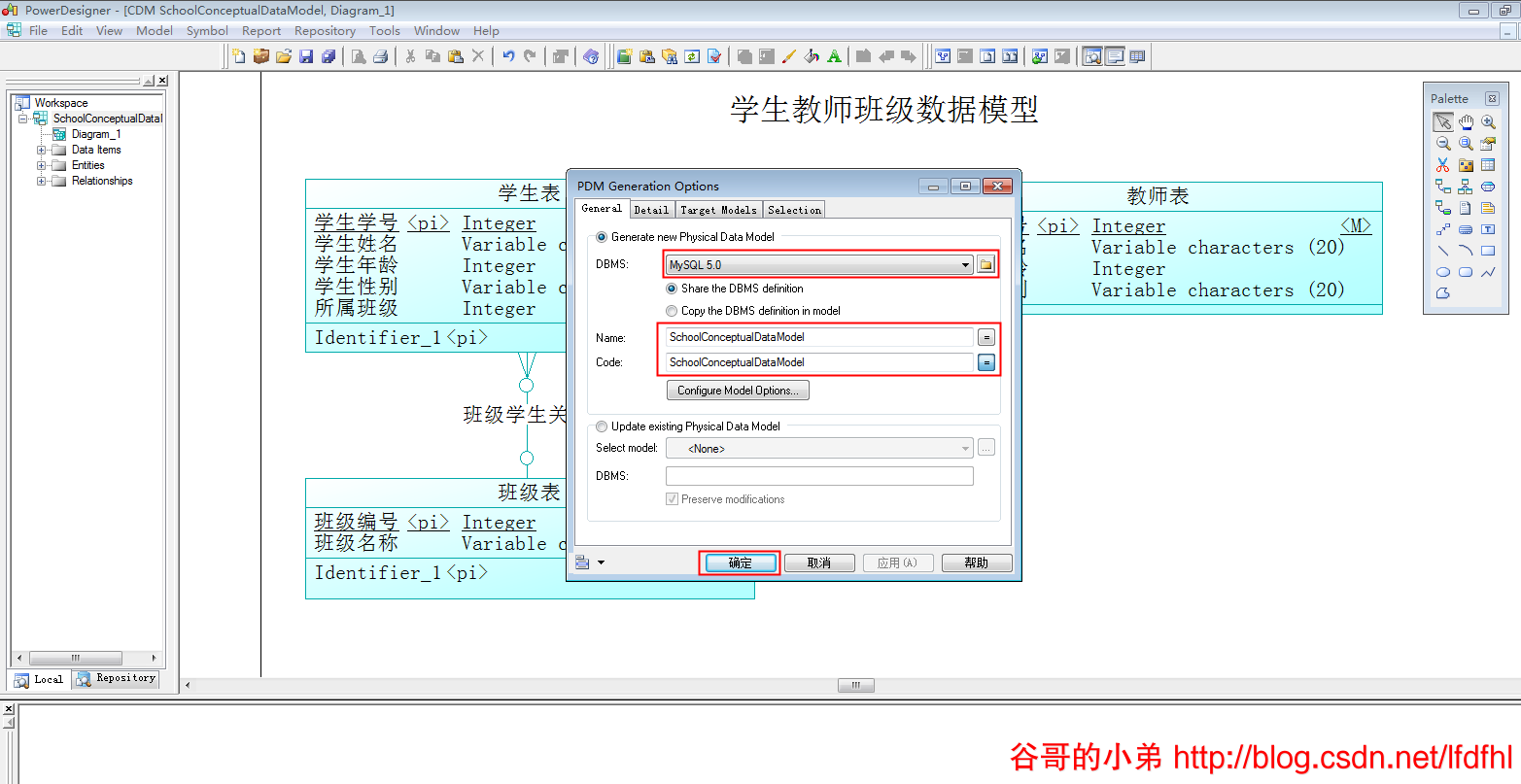Select the Rectangle shape tool in Palette
1521x784 pixels.
(1488, 251)
